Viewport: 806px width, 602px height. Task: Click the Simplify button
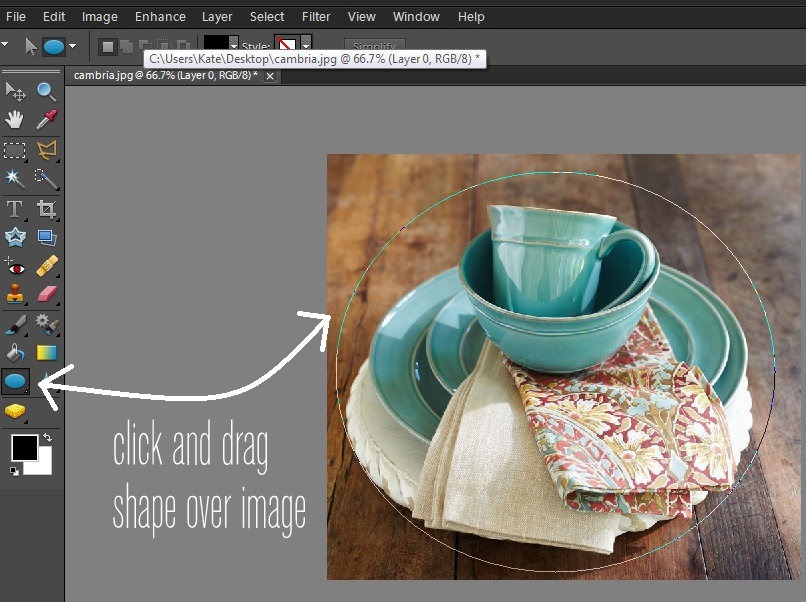tap(374, 45)
